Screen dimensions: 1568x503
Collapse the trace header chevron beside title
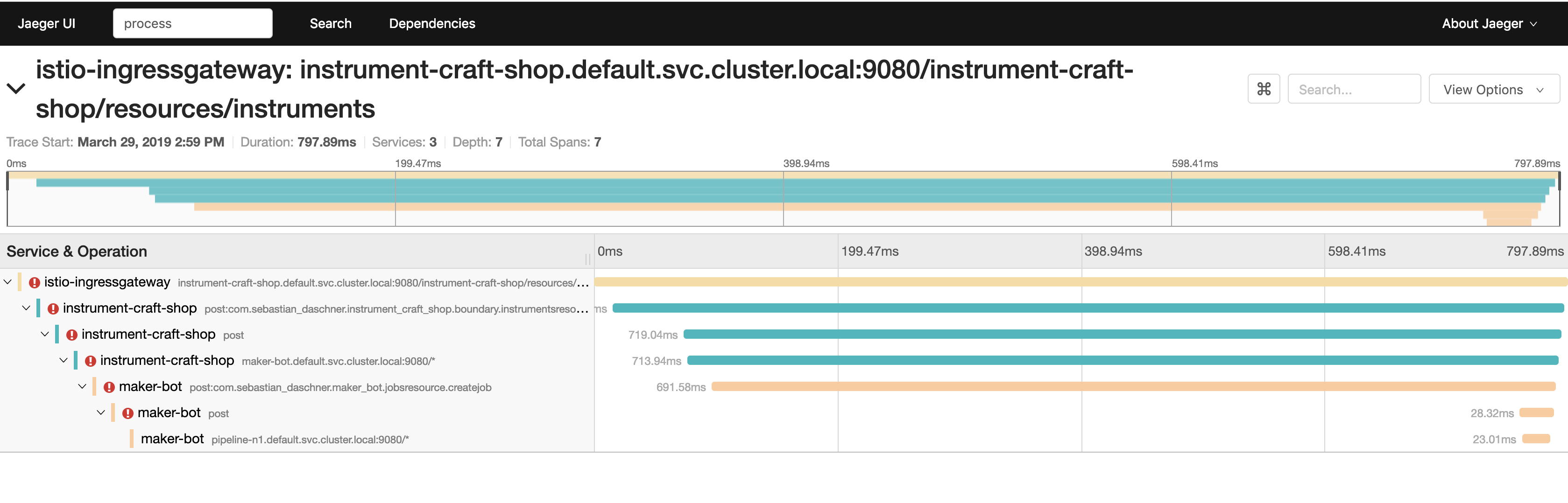click(16, 89)
